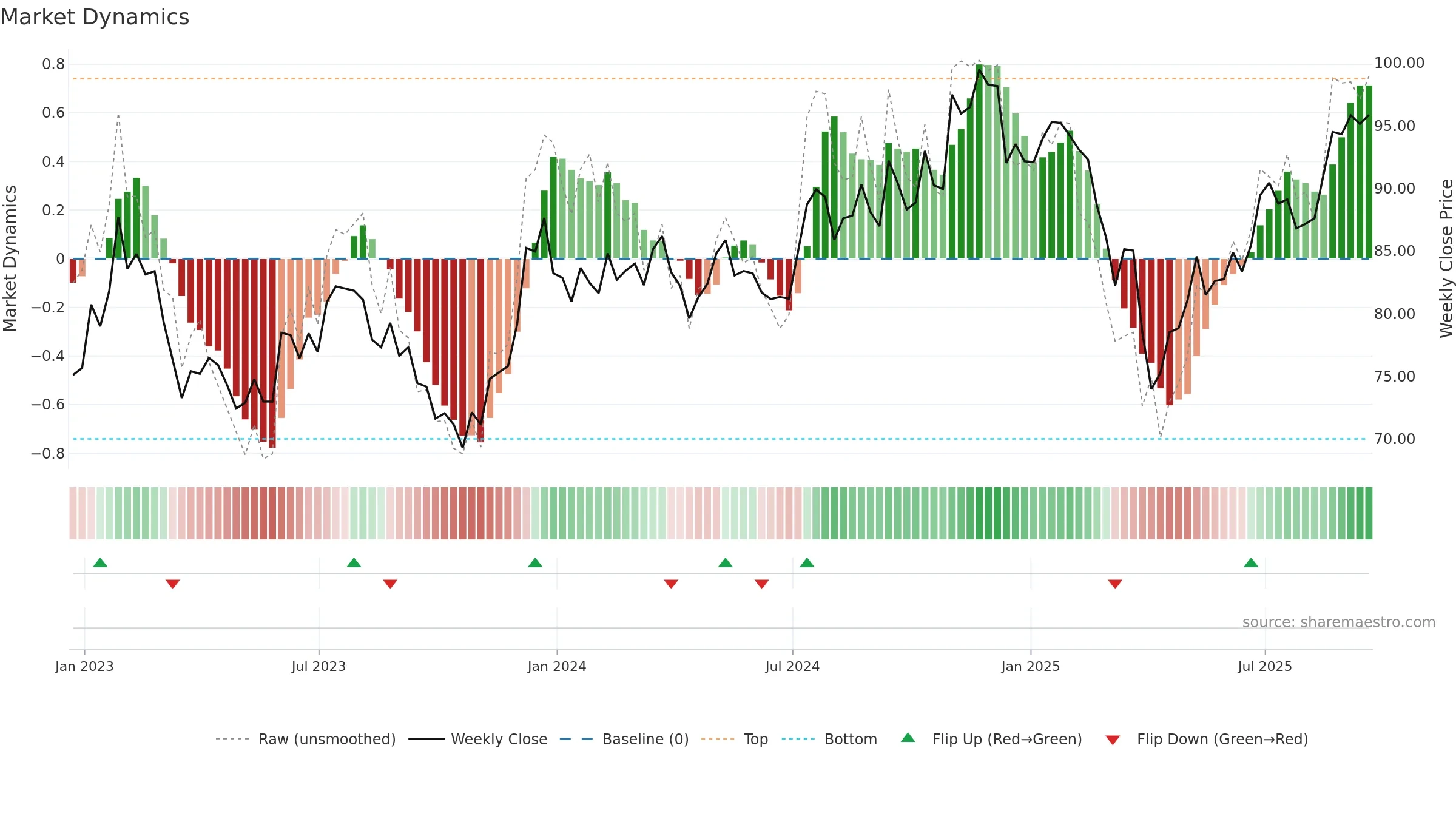Viewport: 1456px width, 819px height.
Task: Click the 0.8 left axis tick label
Action: [x=53, y=64]
